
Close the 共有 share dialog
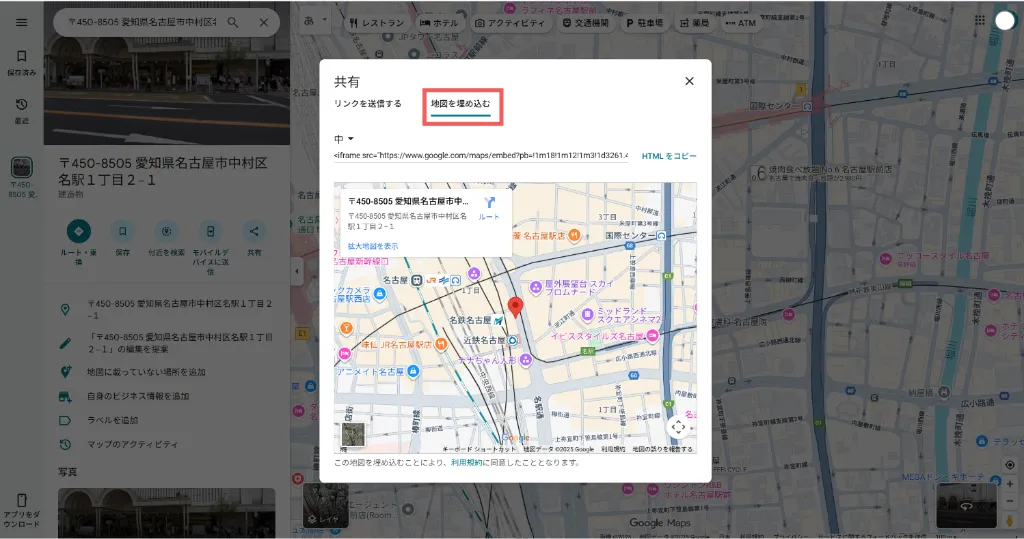(x=689, y=81)
